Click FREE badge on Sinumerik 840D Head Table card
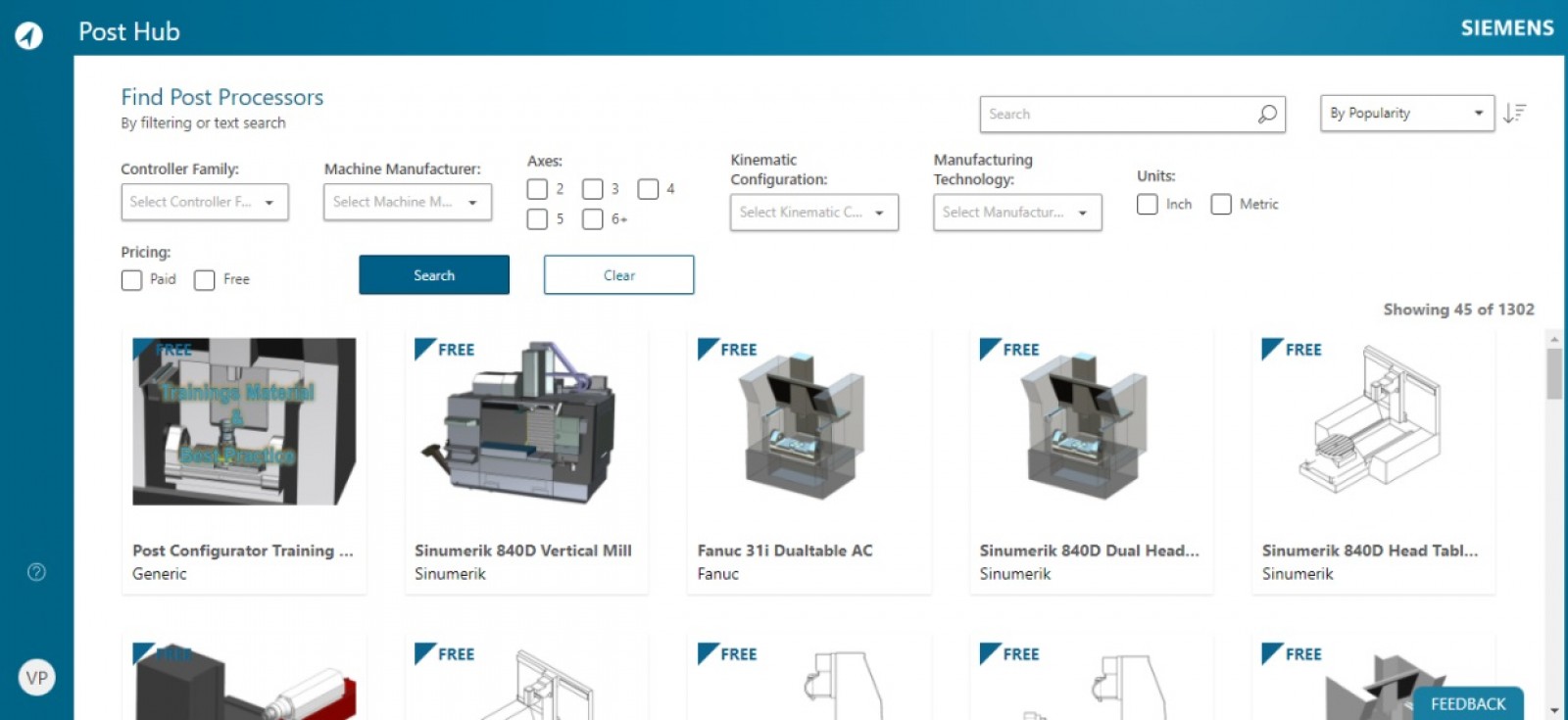The image size is (1568, 720). (1292, 350)
